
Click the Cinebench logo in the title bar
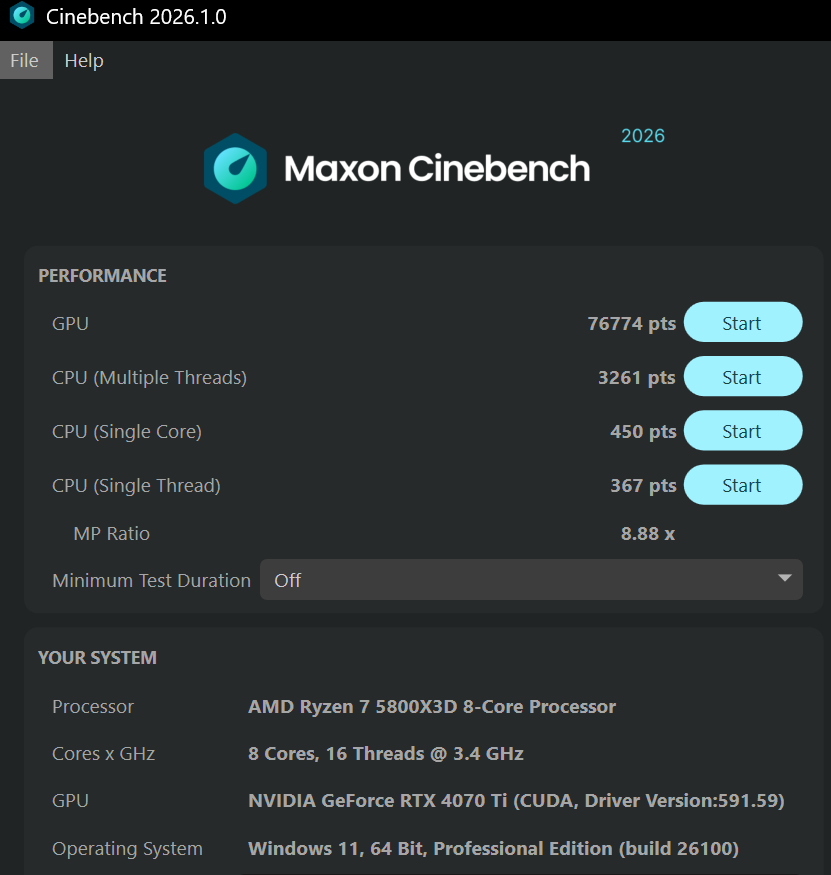21,16
